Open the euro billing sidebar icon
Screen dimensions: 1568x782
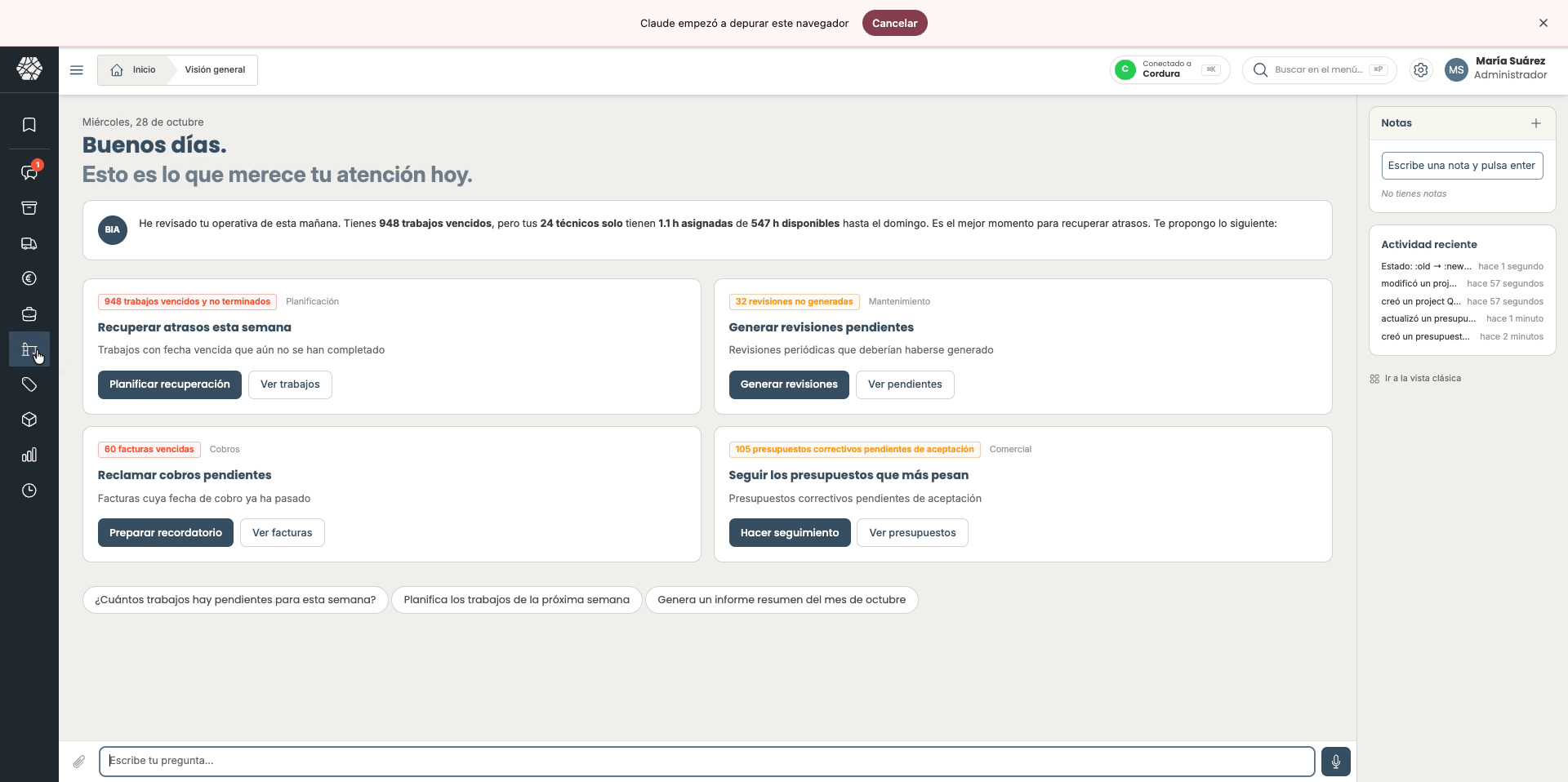[29, 278]
